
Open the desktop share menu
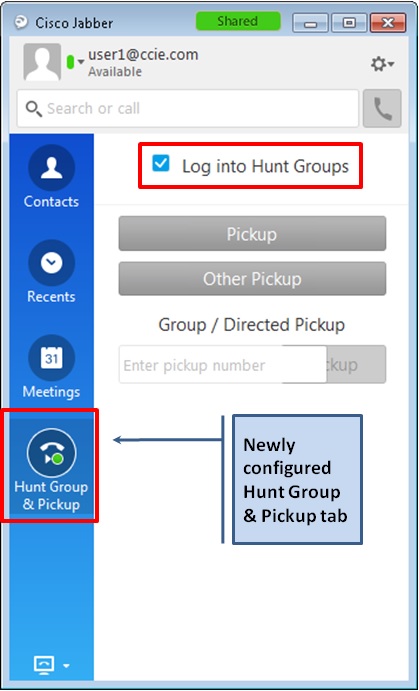click(52, 665)
